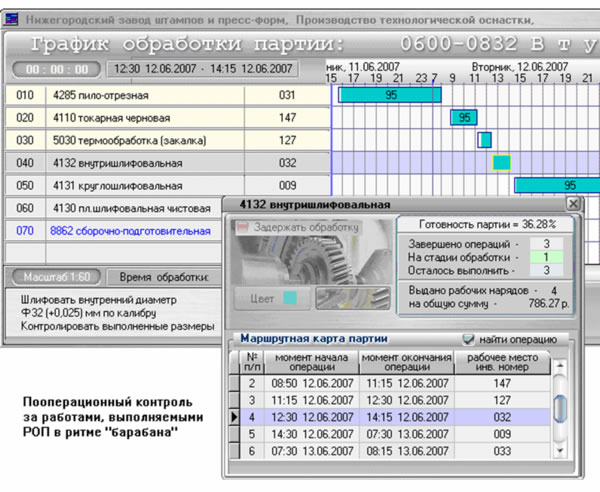Click the Gantt bar 95 for operation 050
The image size is (600, 492).
(x=557, y=185)
